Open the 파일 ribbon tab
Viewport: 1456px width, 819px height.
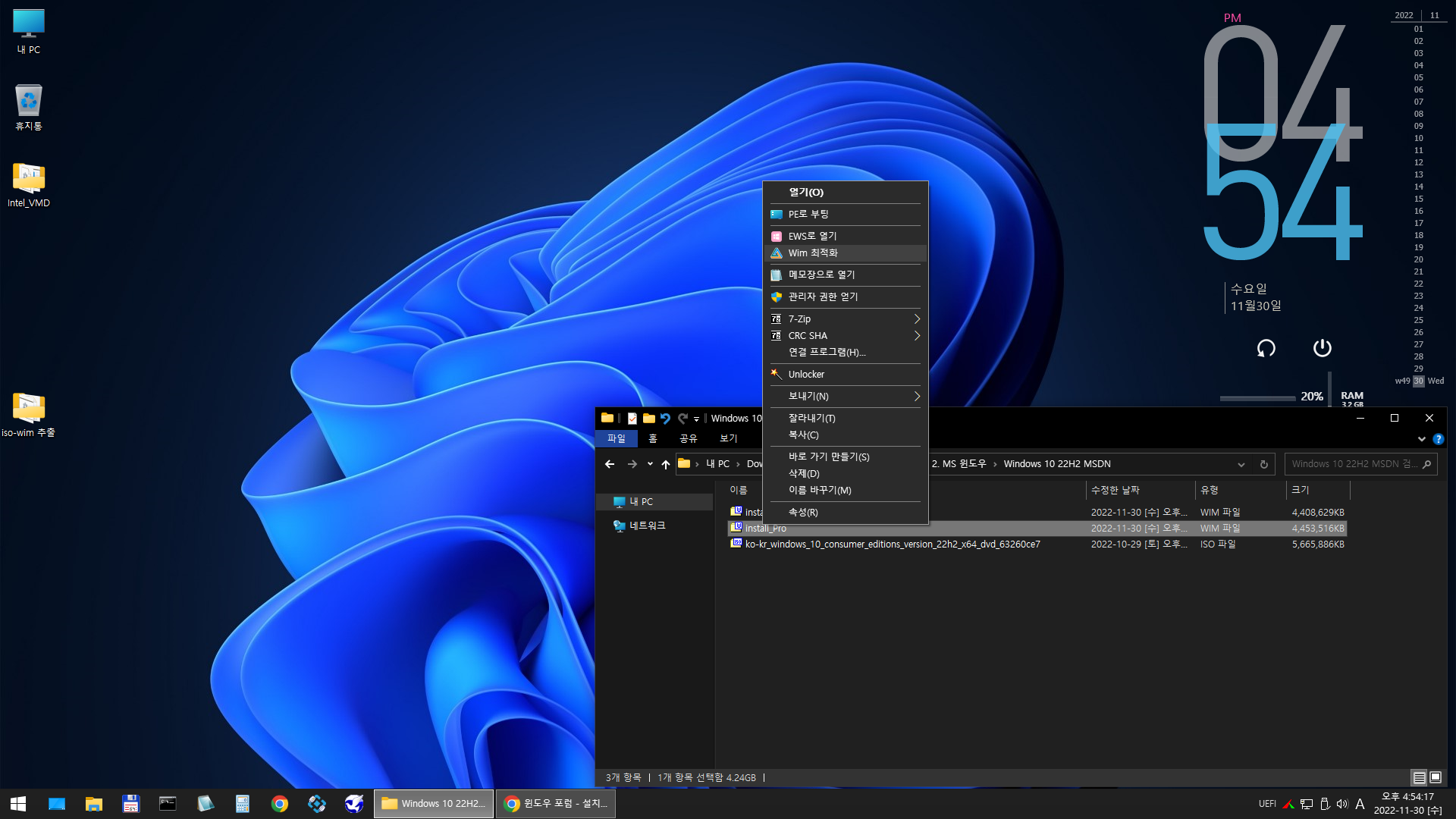pyautogui.click(x=617, y=439)
